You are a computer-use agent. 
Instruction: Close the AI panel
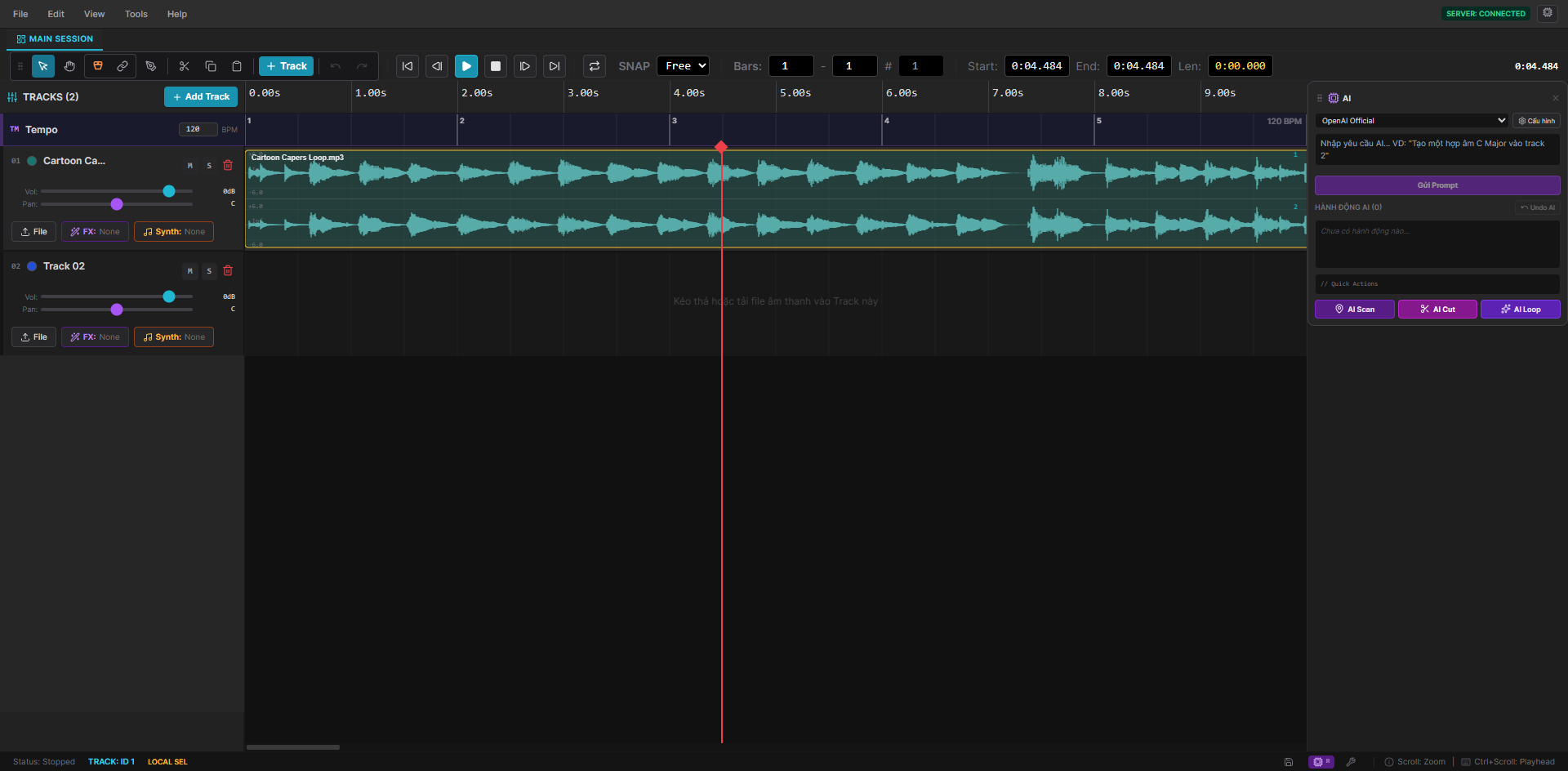point(1556,98)
